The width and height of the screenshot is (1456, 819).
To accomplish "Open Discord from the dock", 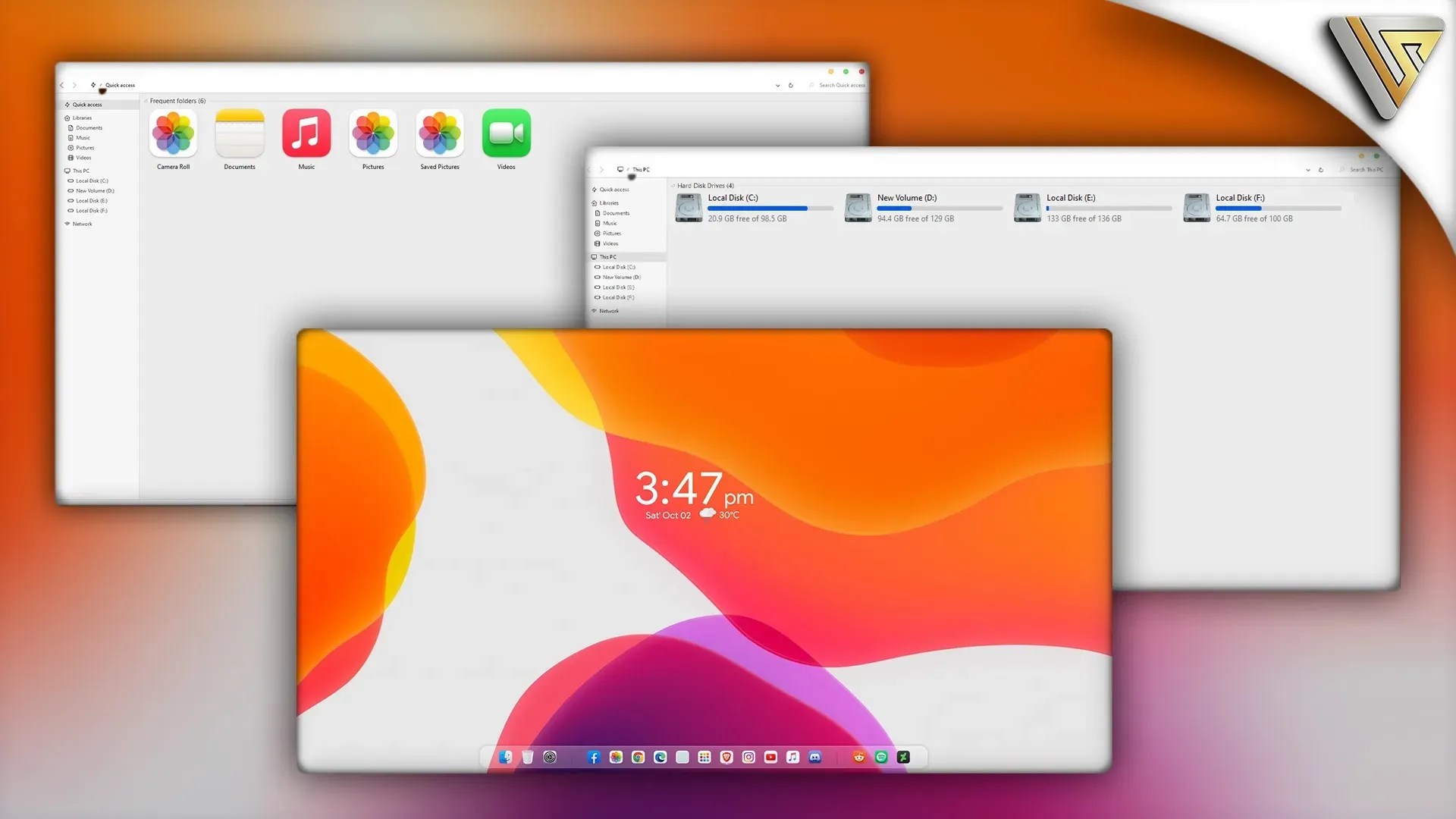I will point(815,757).
